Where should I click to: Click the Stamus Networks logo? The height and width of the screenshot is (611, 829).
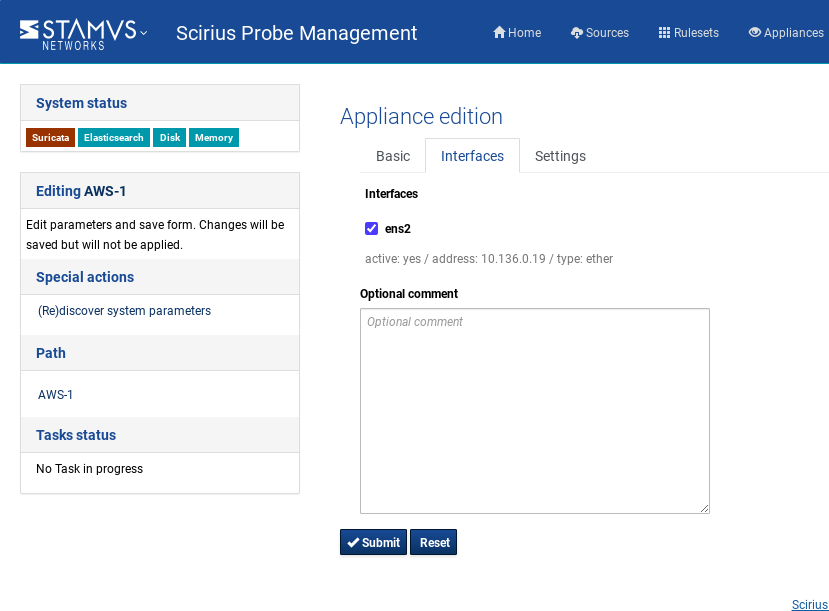[x=78, y=33]
